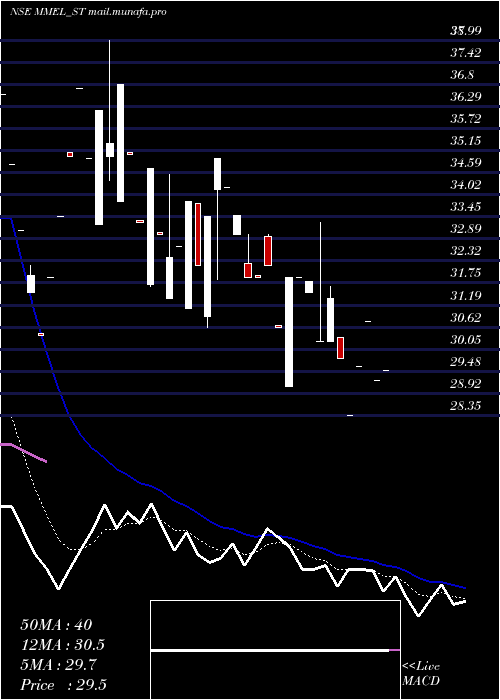The height and width of the screenshot is (700, 500).
Task: Click the 36.8 price axis label
Action: pos(462,75)
